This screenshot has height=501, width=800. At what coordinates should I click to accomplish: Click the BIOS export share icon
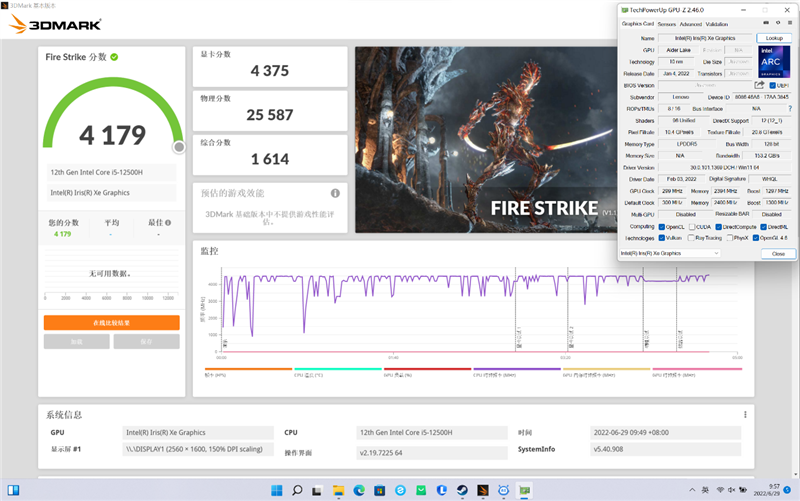coord(759,85)
